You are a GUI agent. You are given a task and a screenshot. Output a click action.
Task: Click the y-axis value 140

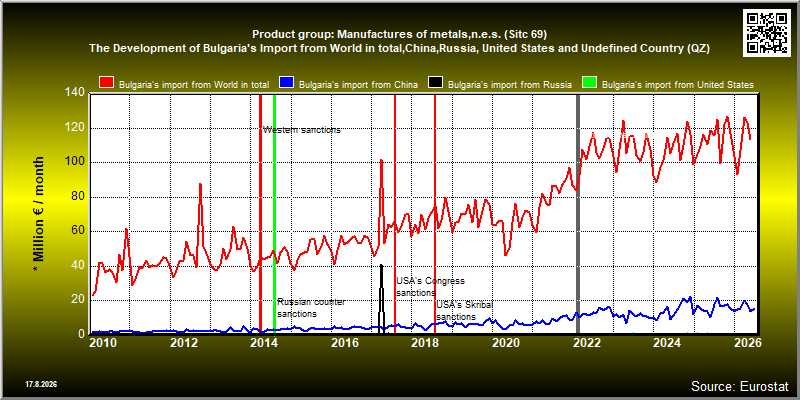pyautogui.click(x=74, y=93)
